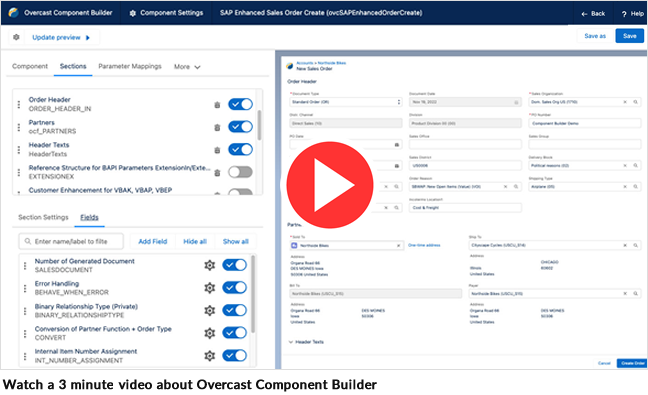
Task: Toggle Number of Generated Document field visibility
Action: tap(234, 265)
